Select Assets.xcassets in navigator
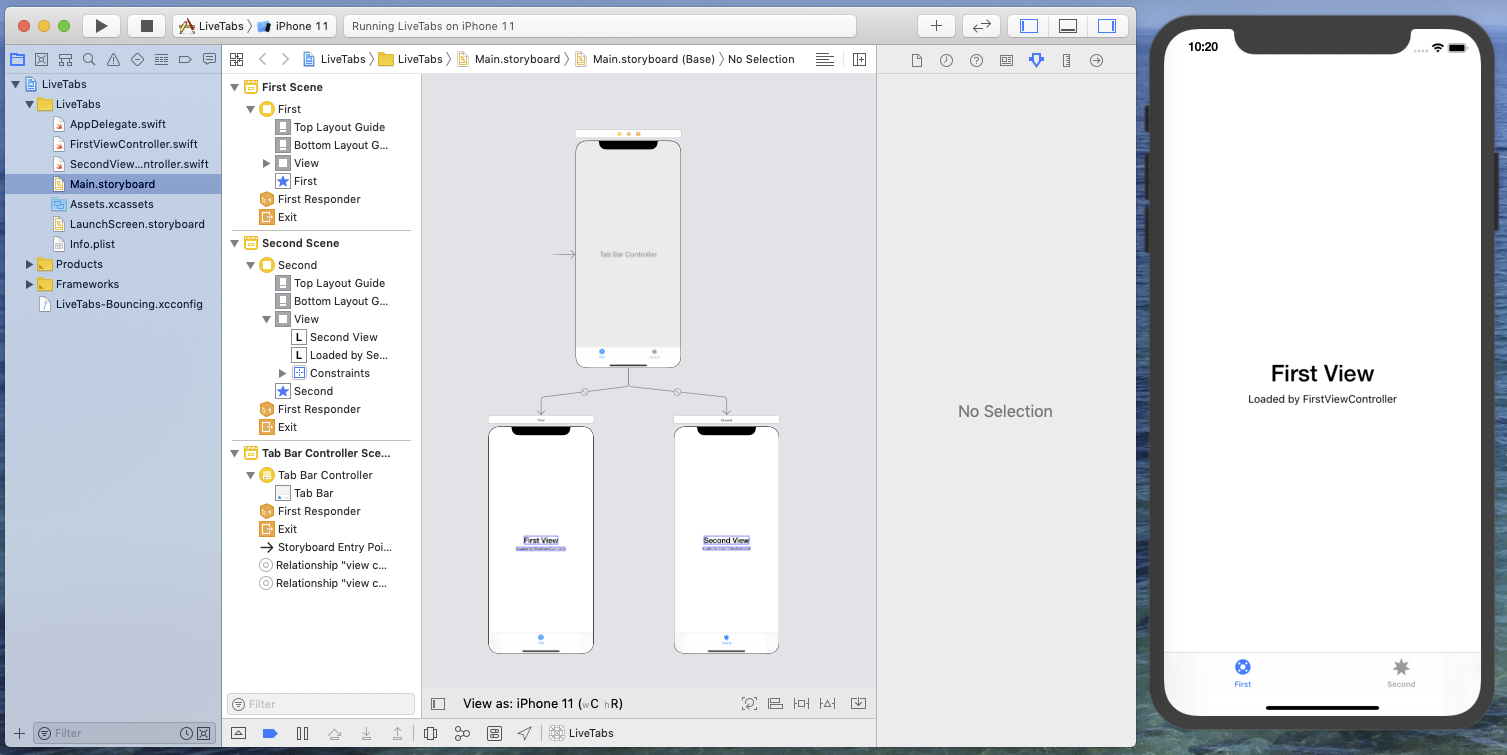This screenshot has width=1507, height=755. [112, 204]
